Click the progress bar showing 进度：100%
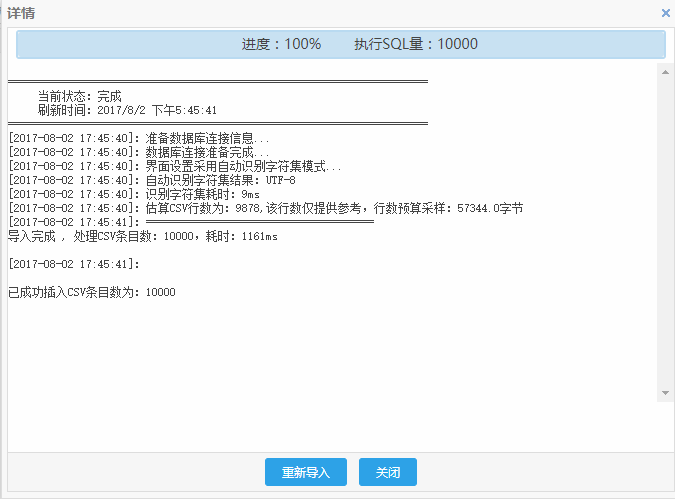 [x=341, y=44]
